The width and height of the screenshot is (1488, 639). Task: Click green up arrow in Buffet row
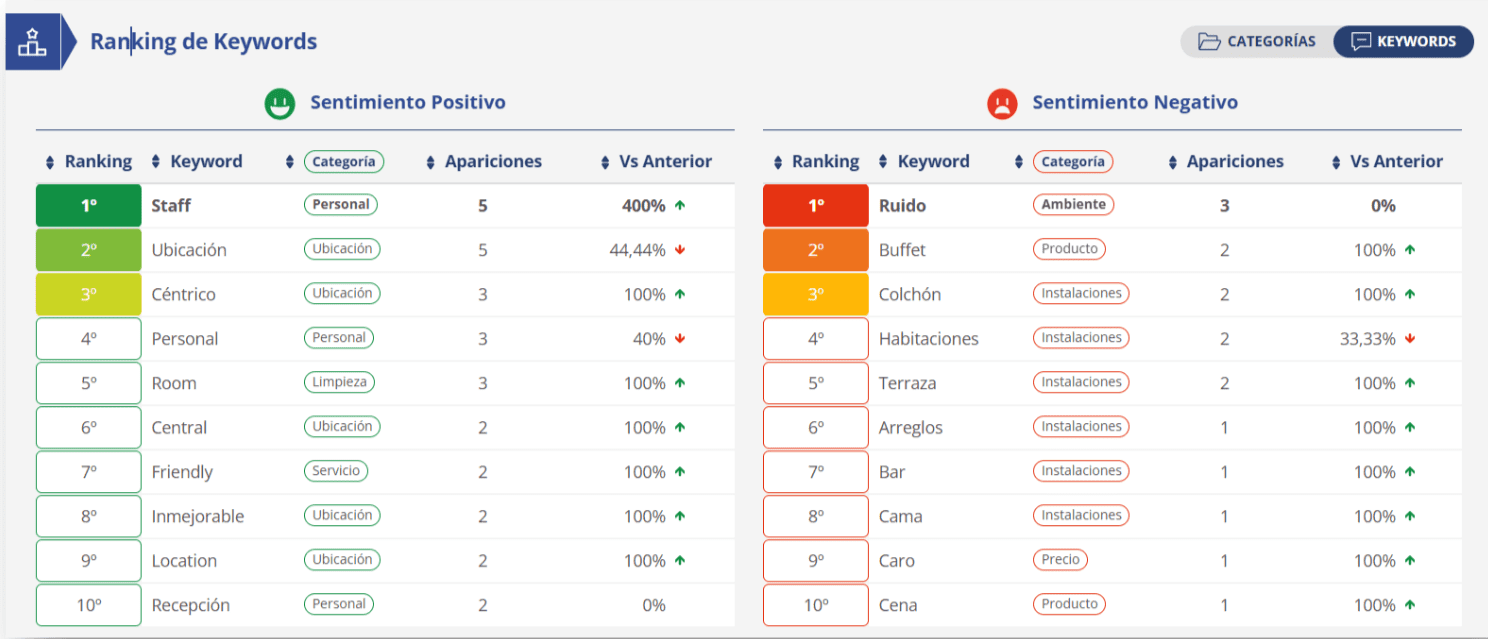click(1410, 250)
